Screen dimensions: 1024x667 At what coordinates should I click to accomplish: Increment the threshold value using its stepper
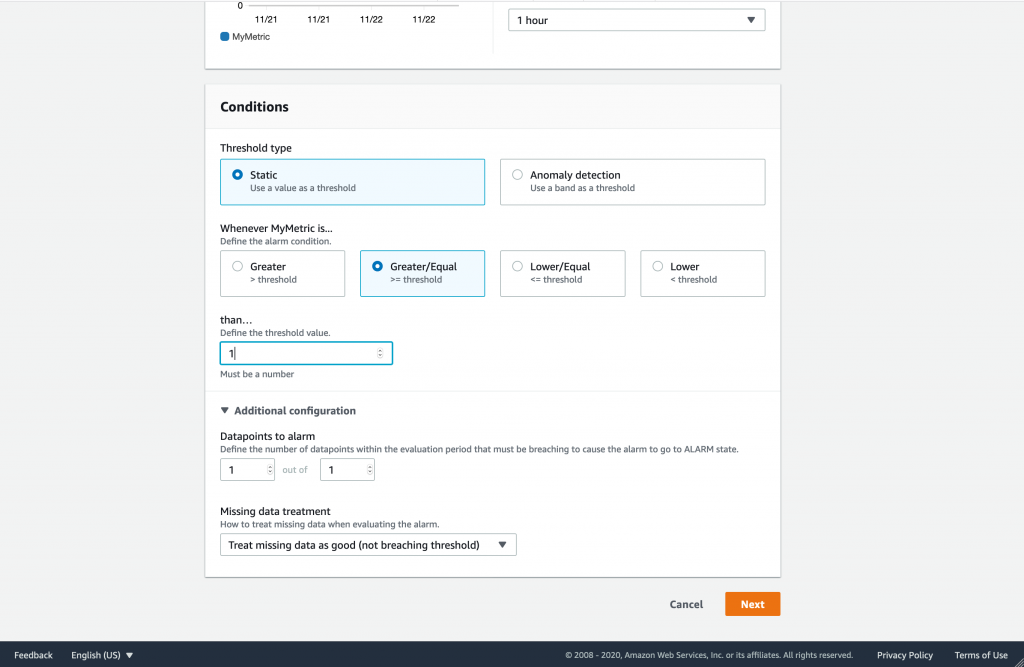pyautogui.click(x=380, y=349)
